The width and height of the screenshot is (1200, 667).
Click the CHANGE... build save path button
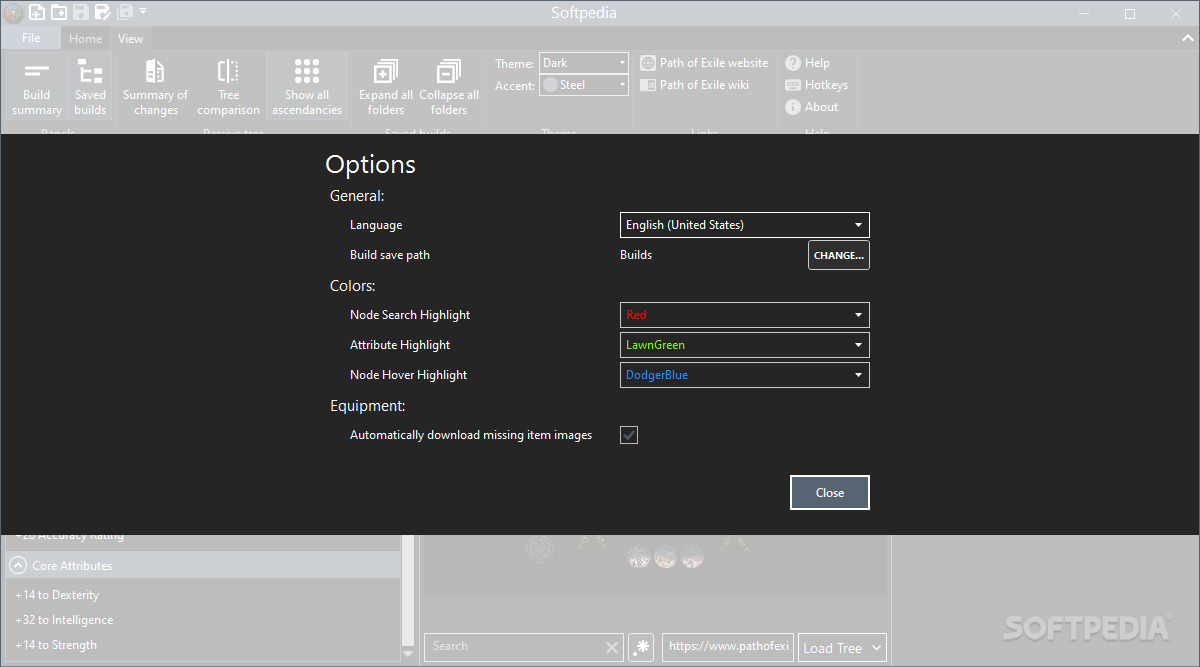point(839,255)
